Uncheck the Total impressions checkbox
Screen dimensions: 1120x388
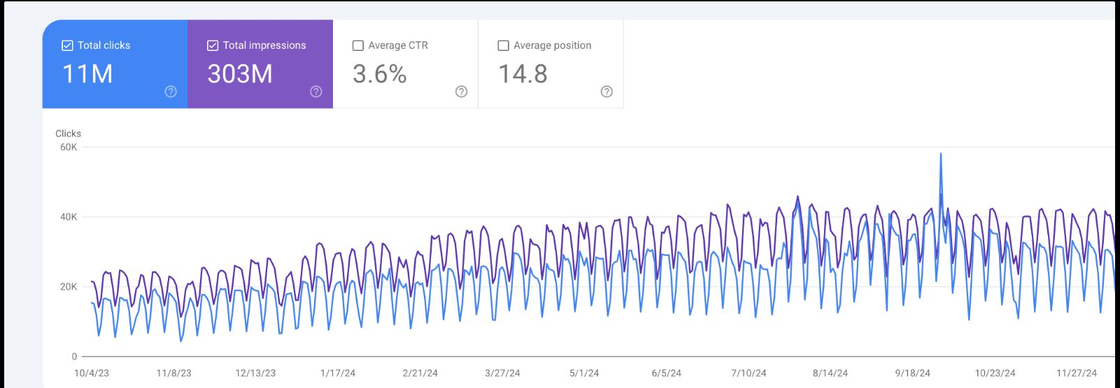coord(212,45)
